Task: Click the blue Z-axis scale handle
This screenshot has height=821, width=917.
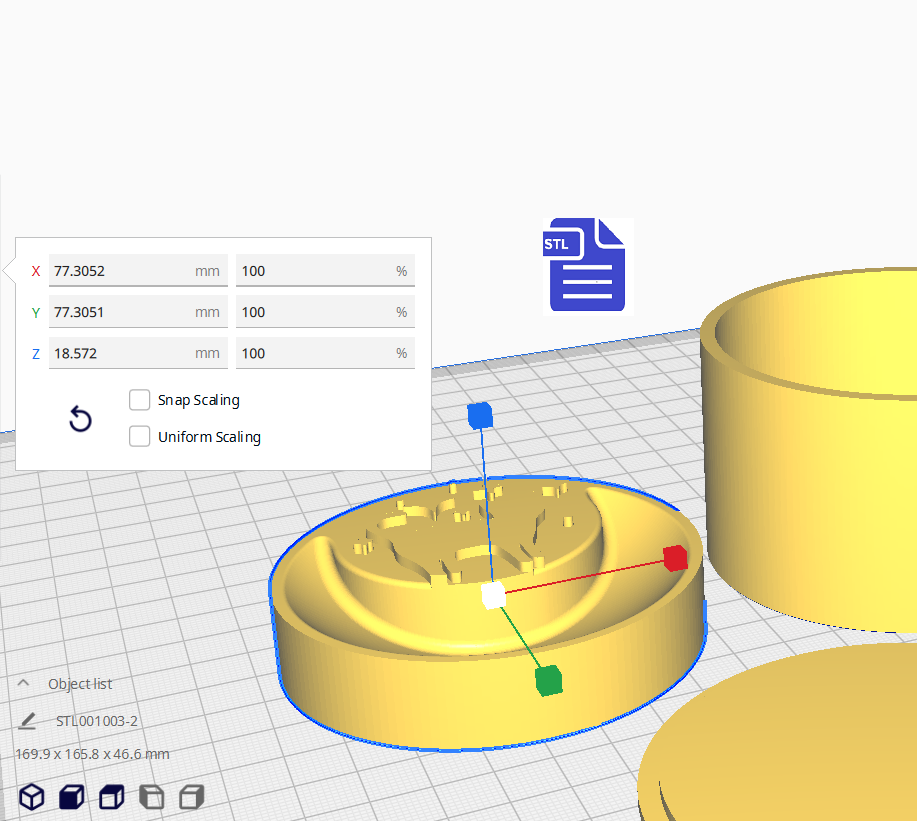Action: pos(481,416)
